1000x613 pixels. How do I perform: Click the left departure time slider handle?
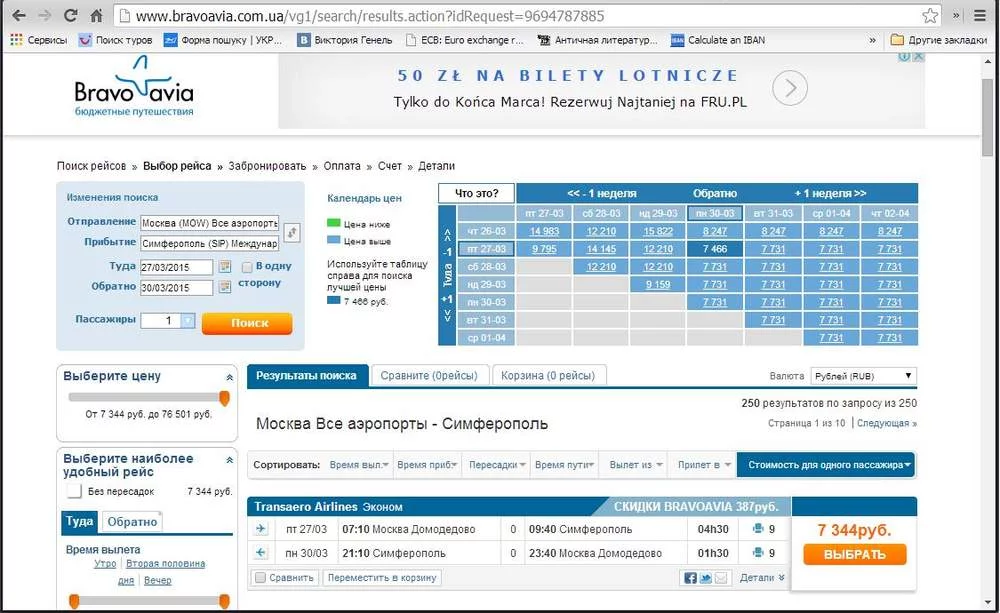tap(74, 601)
